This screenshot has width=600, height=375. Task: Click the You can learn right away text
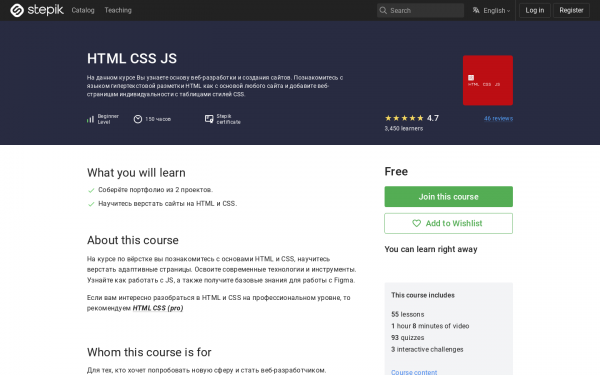click(x=431, y=249)
